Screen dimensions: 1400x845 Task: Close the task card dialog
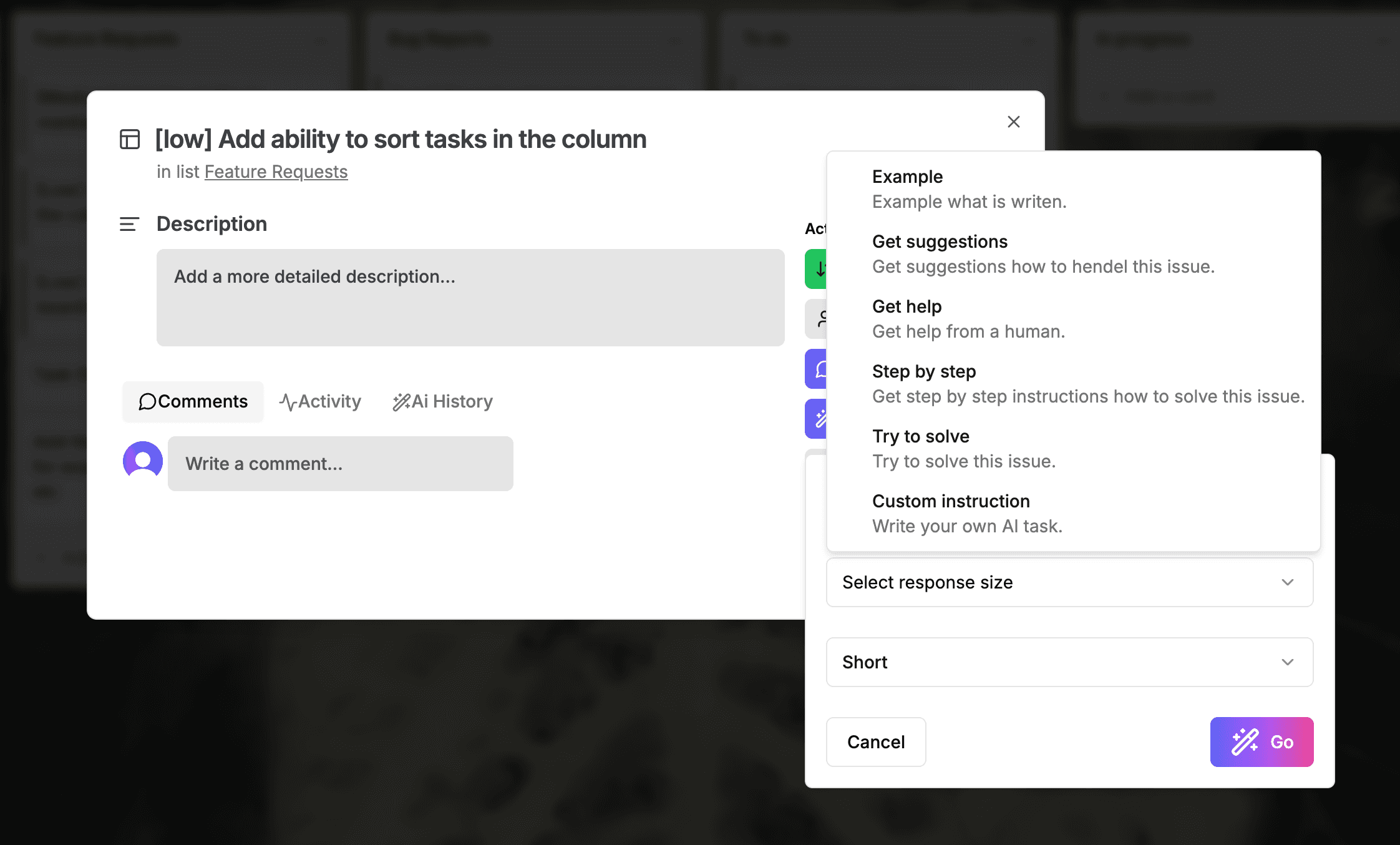click(1013, 122)
